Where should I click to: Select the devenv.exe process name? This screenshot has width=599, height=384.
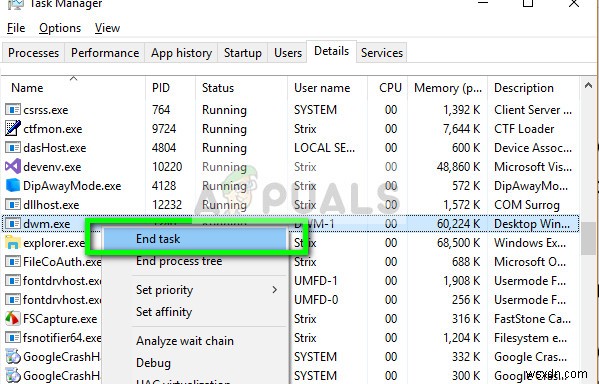point(52,167)
